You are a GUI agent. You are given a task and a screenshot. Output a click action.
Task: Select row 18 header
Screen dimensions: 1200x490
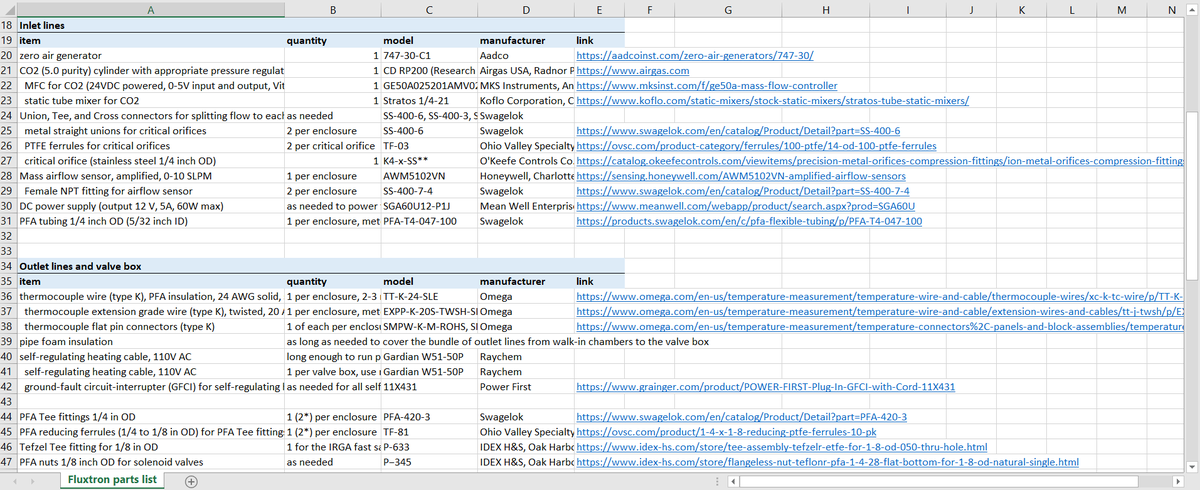[8, 26]
